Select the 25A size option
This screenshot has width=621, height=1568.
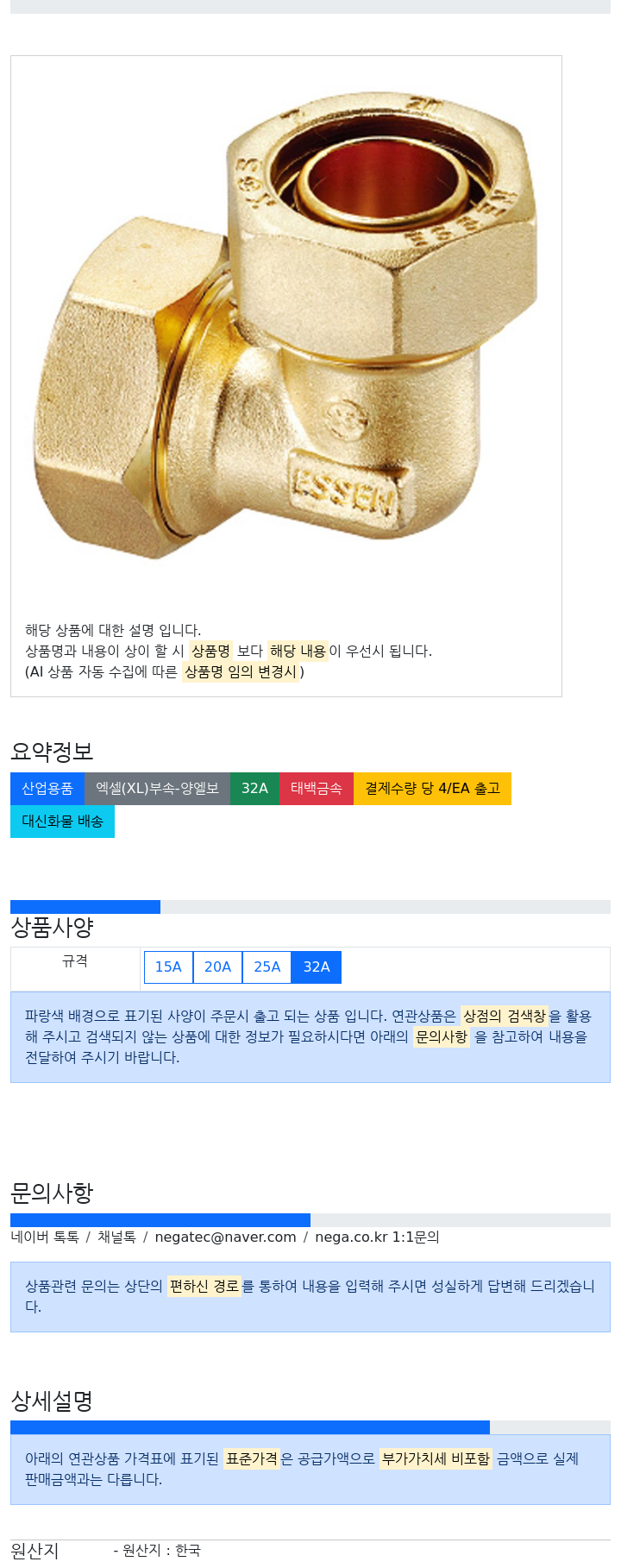267,967
